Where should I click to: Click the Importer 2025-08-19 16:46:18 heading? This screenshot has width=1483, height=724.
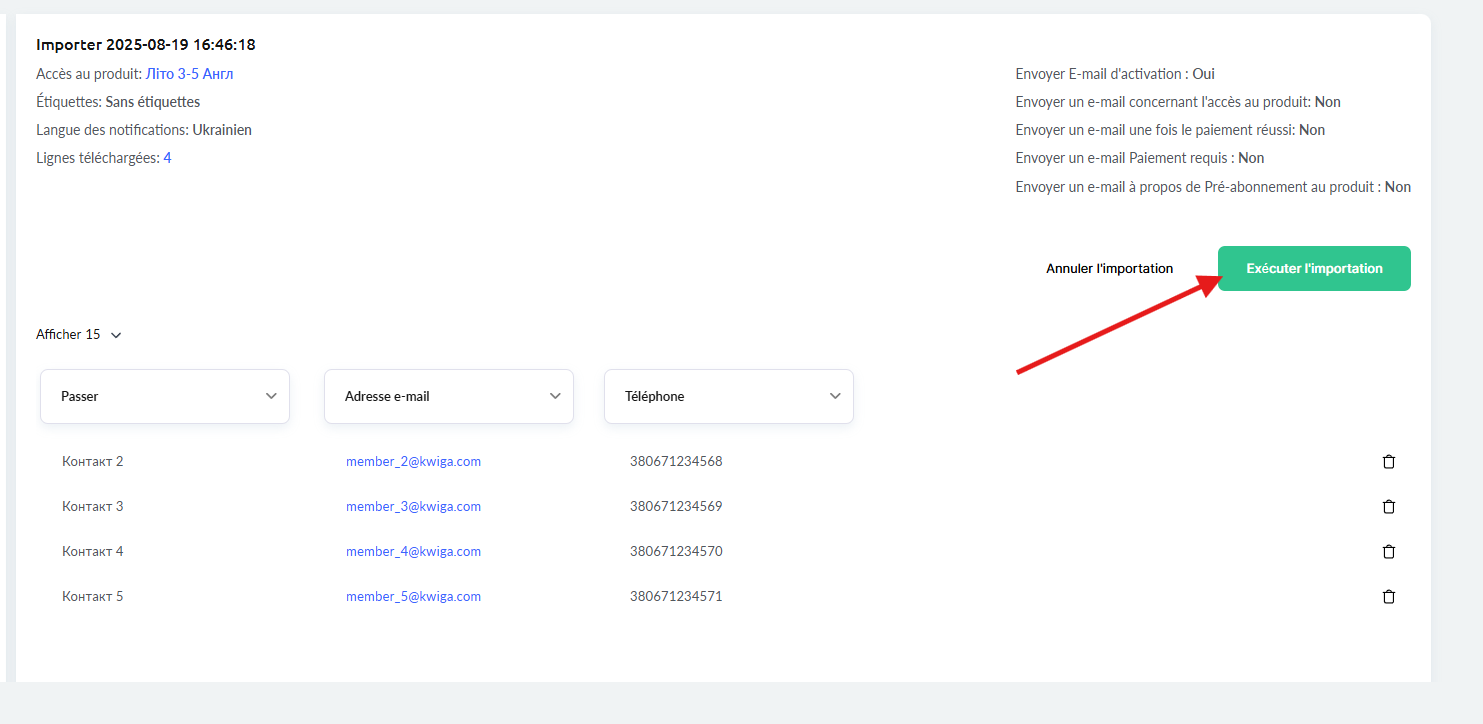(x=146, y=45)
